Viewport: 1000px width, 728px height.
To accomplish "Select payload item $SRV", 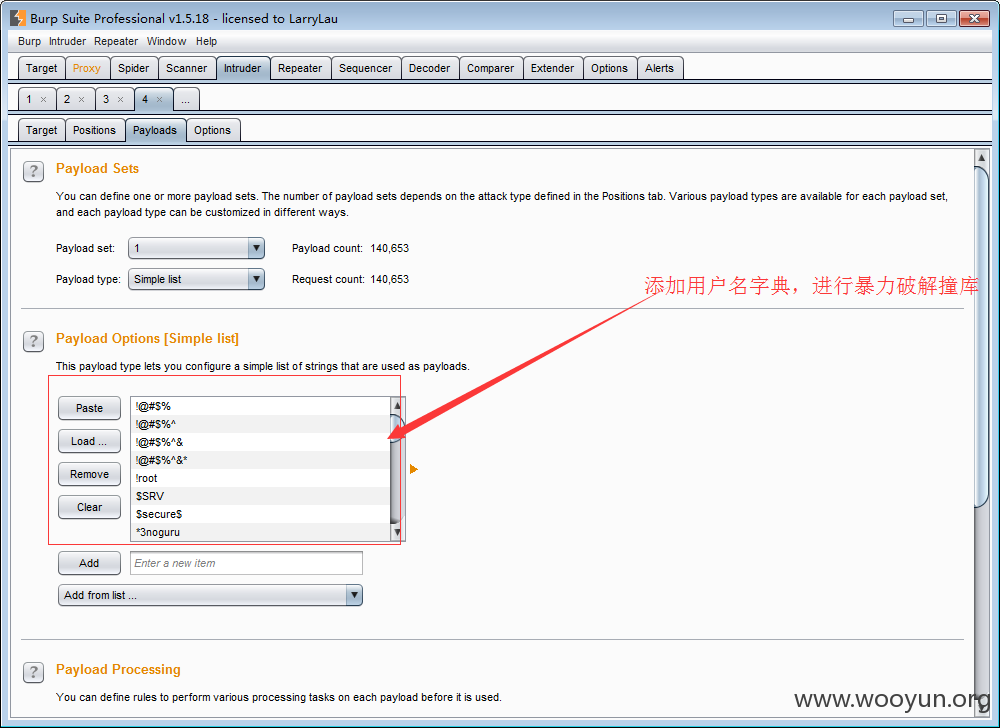I will coord(260,496).
